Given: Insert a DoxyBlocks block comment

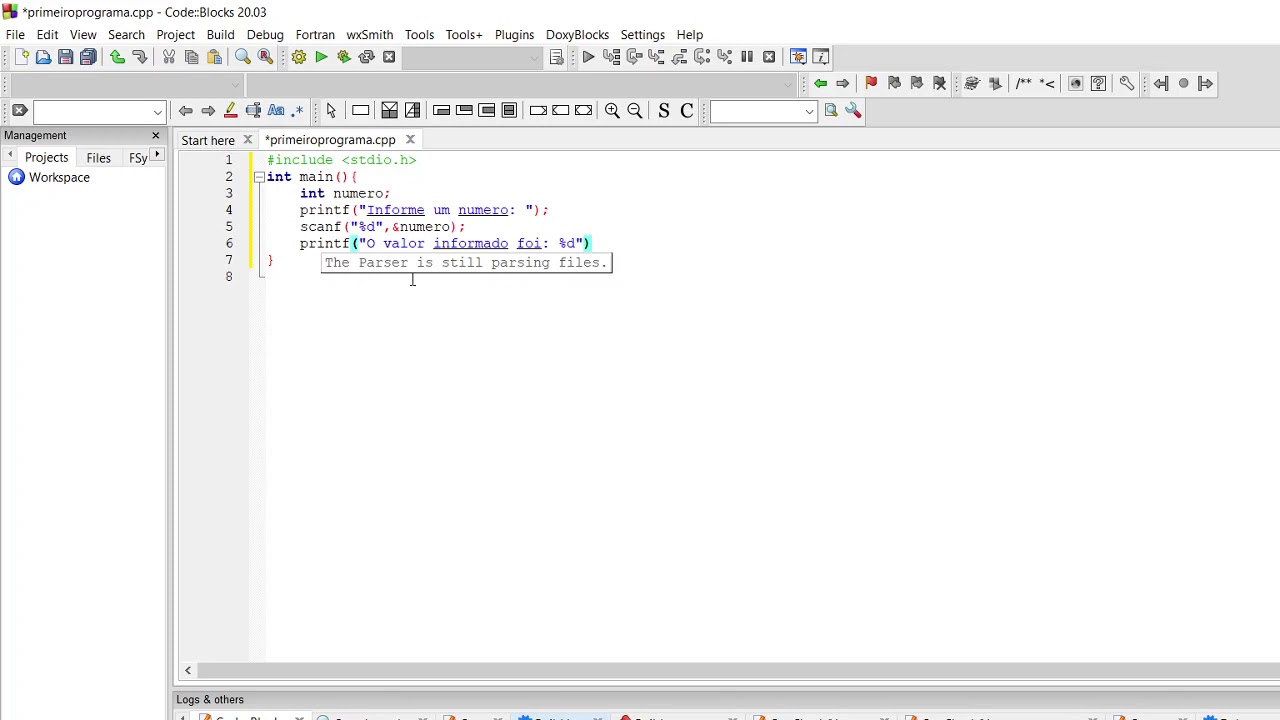Looking at the screenshot, I should point(1023,84).
